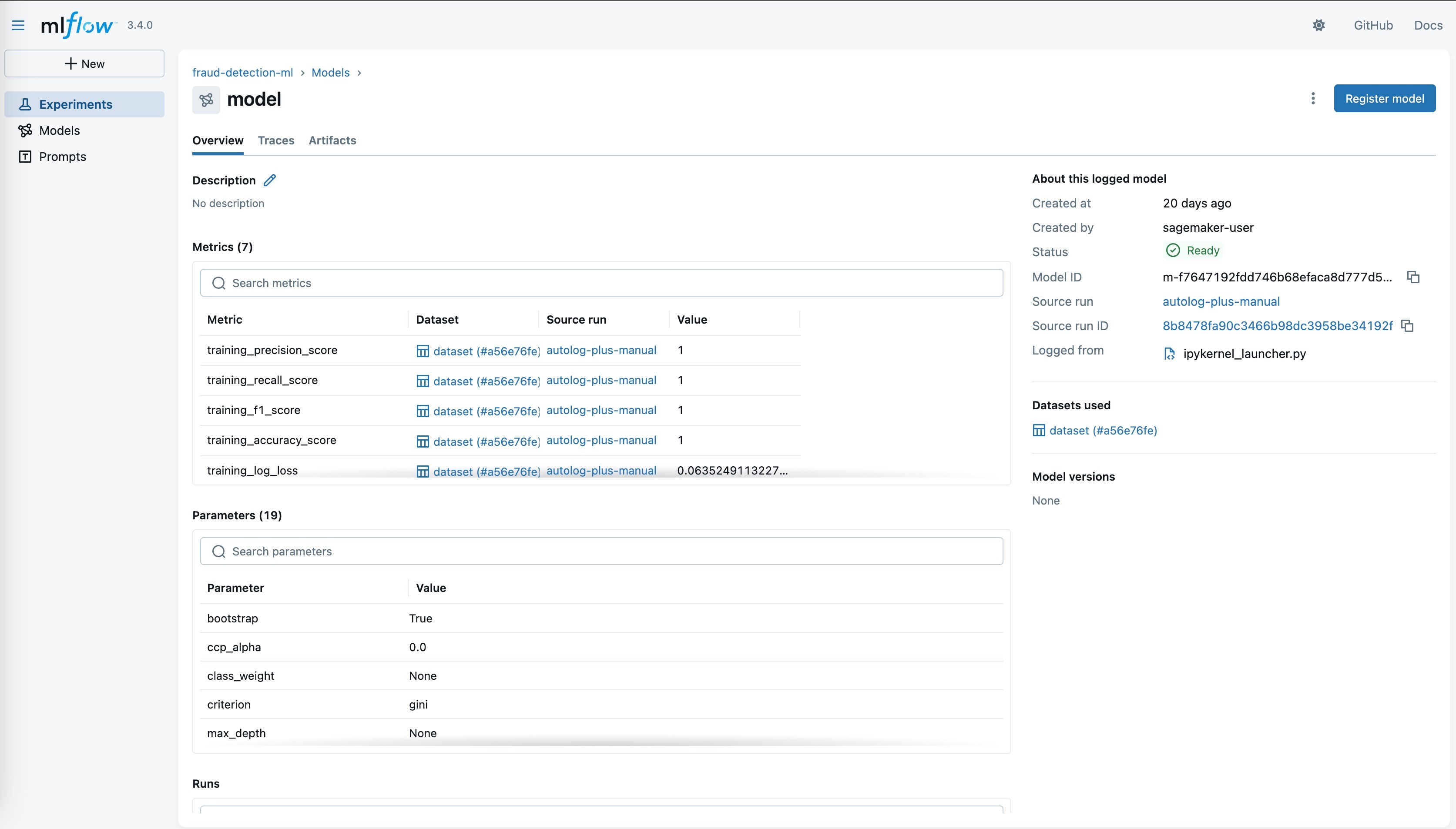This screenshot has height=829, width=1456.
Task: Open dataset link in training_recall_score row
Action: click(485, 381)
